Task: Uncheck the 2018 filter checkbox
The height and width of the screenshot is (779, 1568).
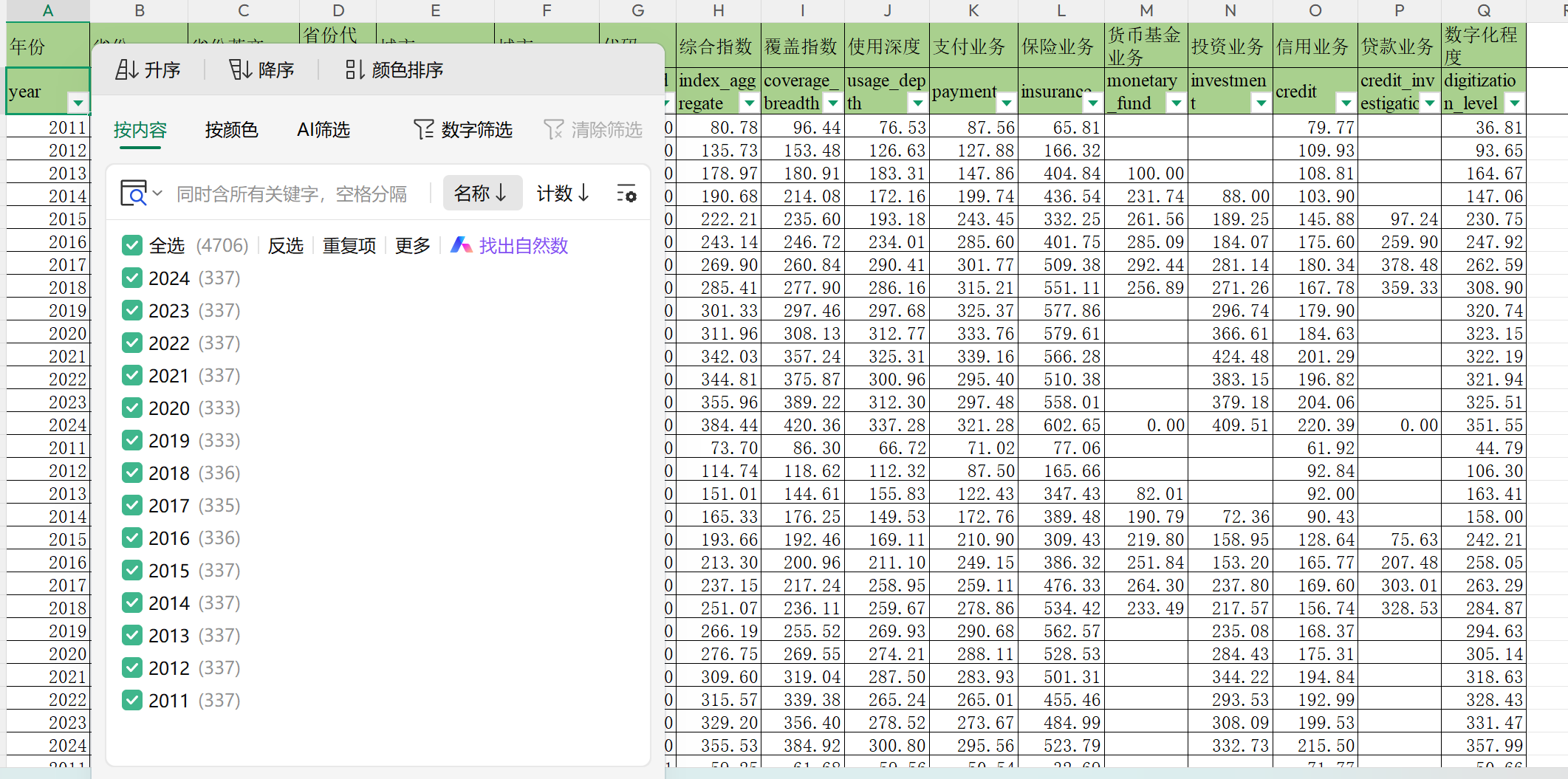Action: [x=132, y=473]
